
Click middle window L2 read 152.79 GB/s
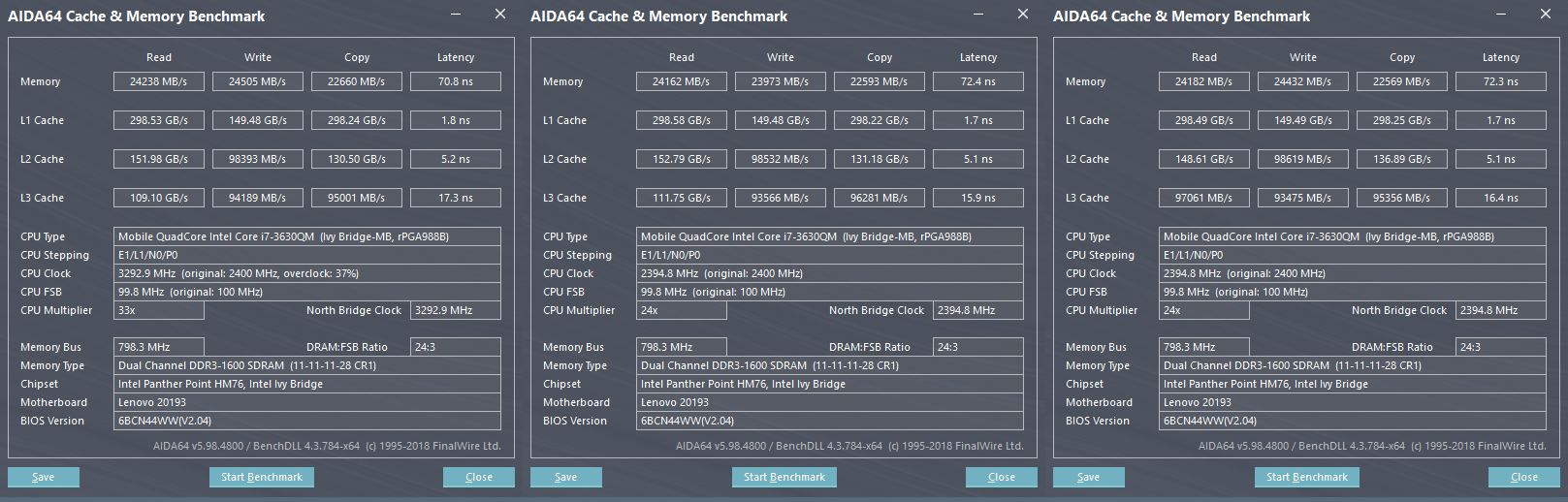click(682, 159)
